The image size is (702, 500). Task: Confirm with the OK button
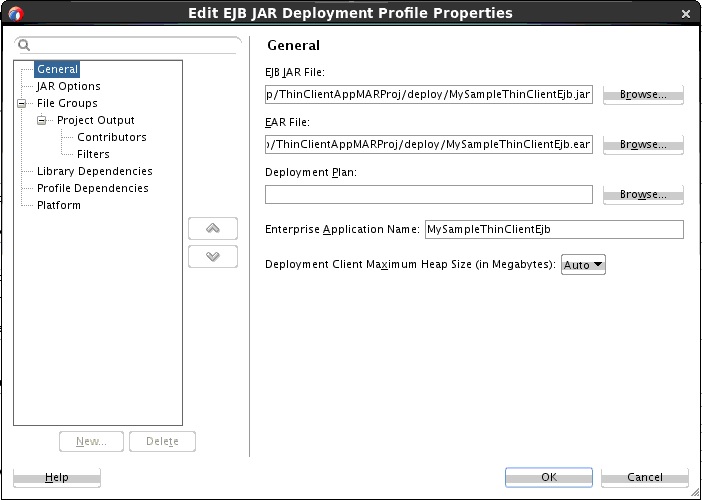tap(549, 478)
